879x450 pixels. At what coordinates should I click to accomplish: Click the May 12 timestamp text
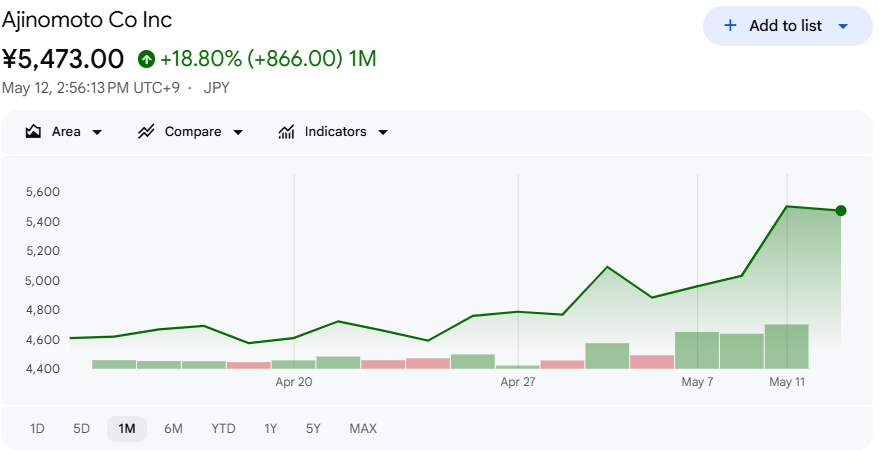(91, 88)
